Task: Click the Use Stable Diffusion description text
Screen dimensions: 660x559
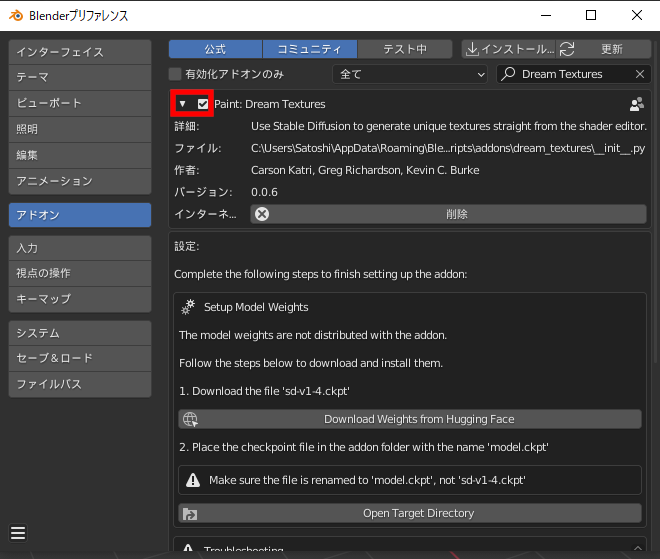Action: [x=449, y=126]
